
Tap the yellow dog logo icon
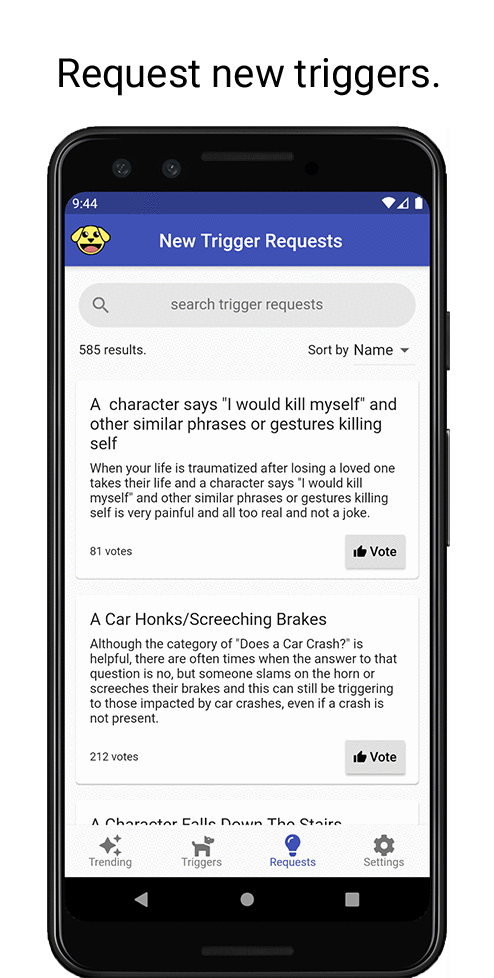[90, 240]
